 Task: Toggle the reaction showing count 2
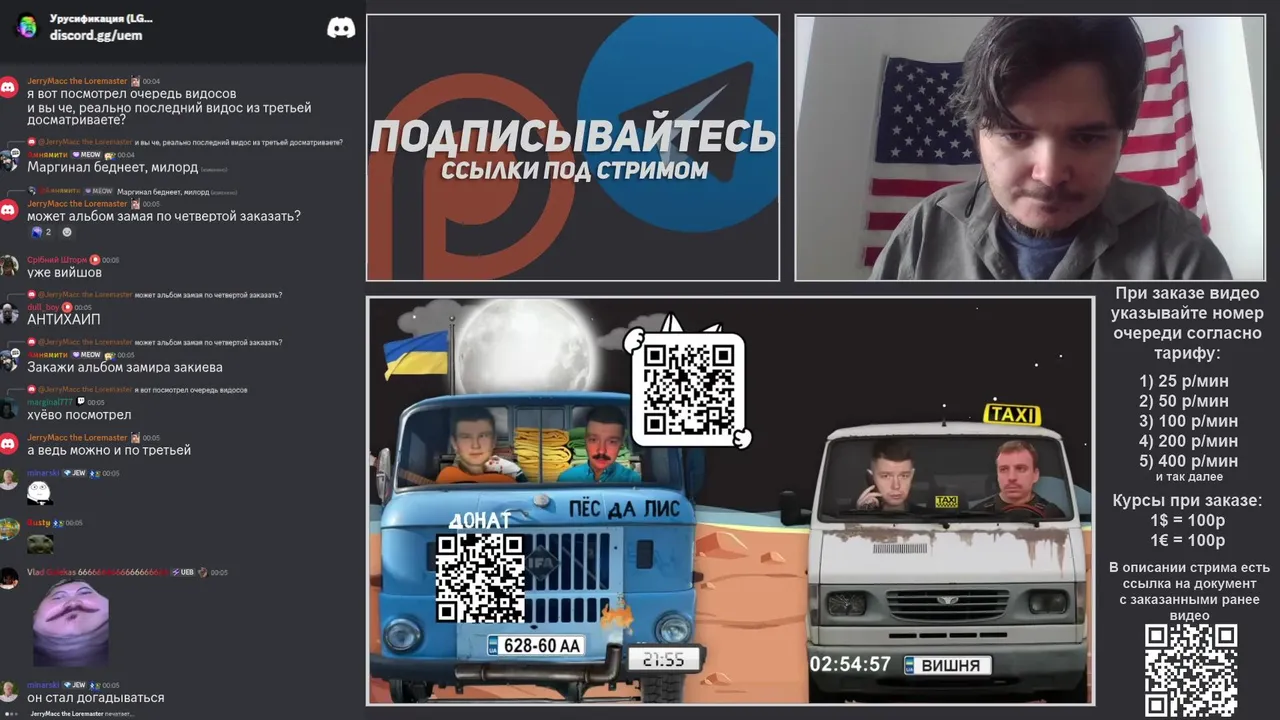[x=41, y=232]
